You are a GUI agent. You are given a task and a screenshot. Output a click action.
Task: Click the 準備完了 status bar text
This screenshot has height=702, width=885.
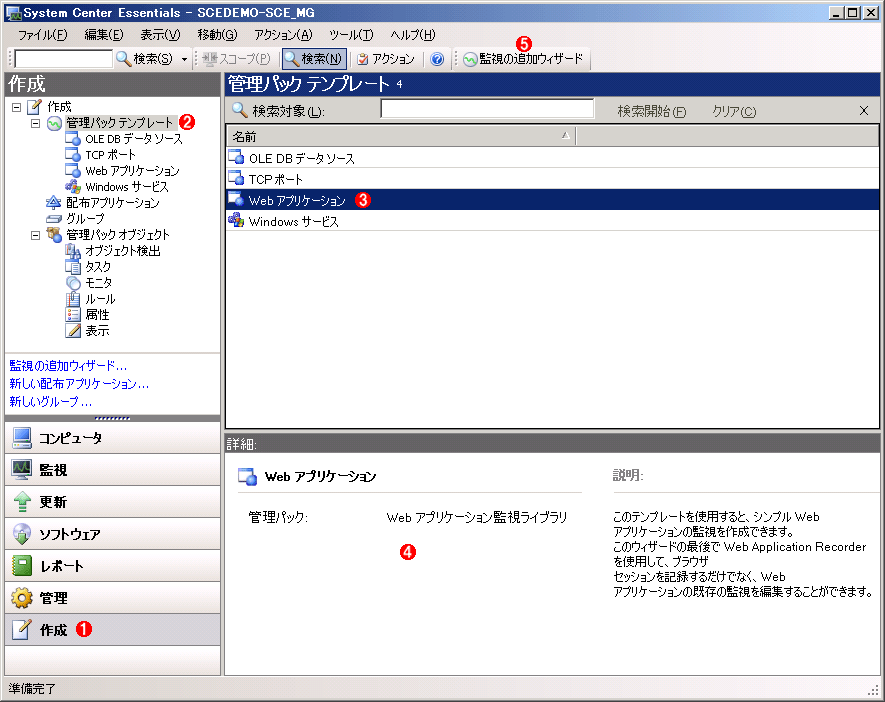click(32, 688)
